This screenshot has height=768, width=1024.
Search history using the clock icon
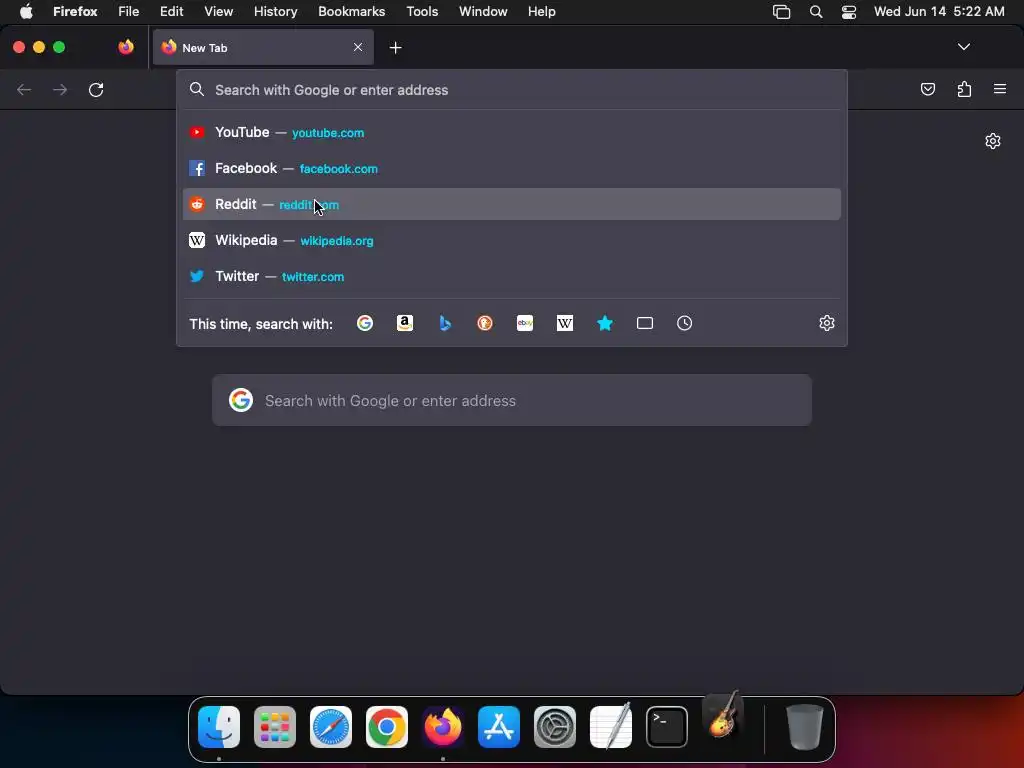click(684, 323)
